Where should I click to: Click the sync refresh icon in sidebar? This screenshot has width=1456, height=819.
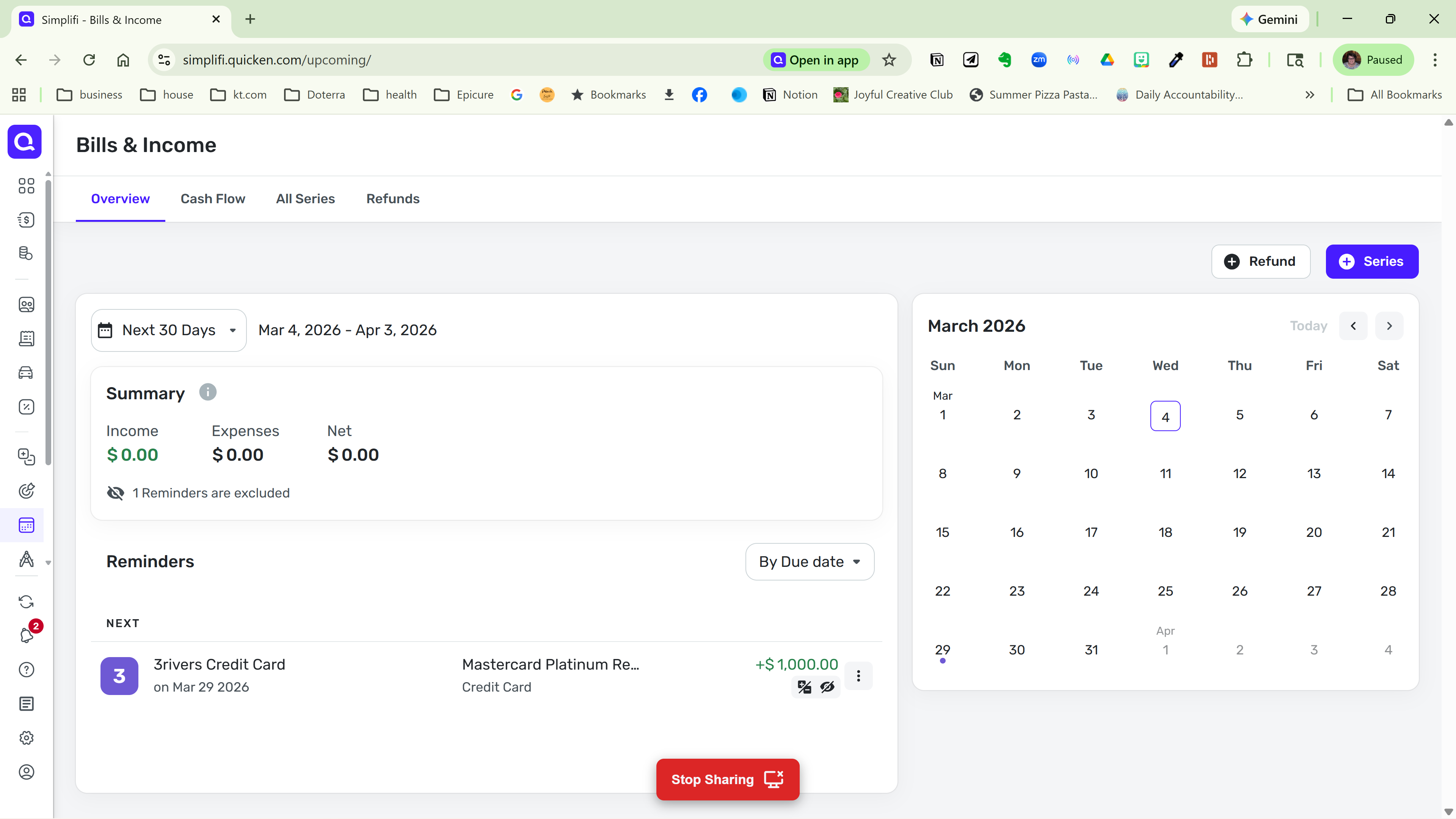tap(26, 601)
